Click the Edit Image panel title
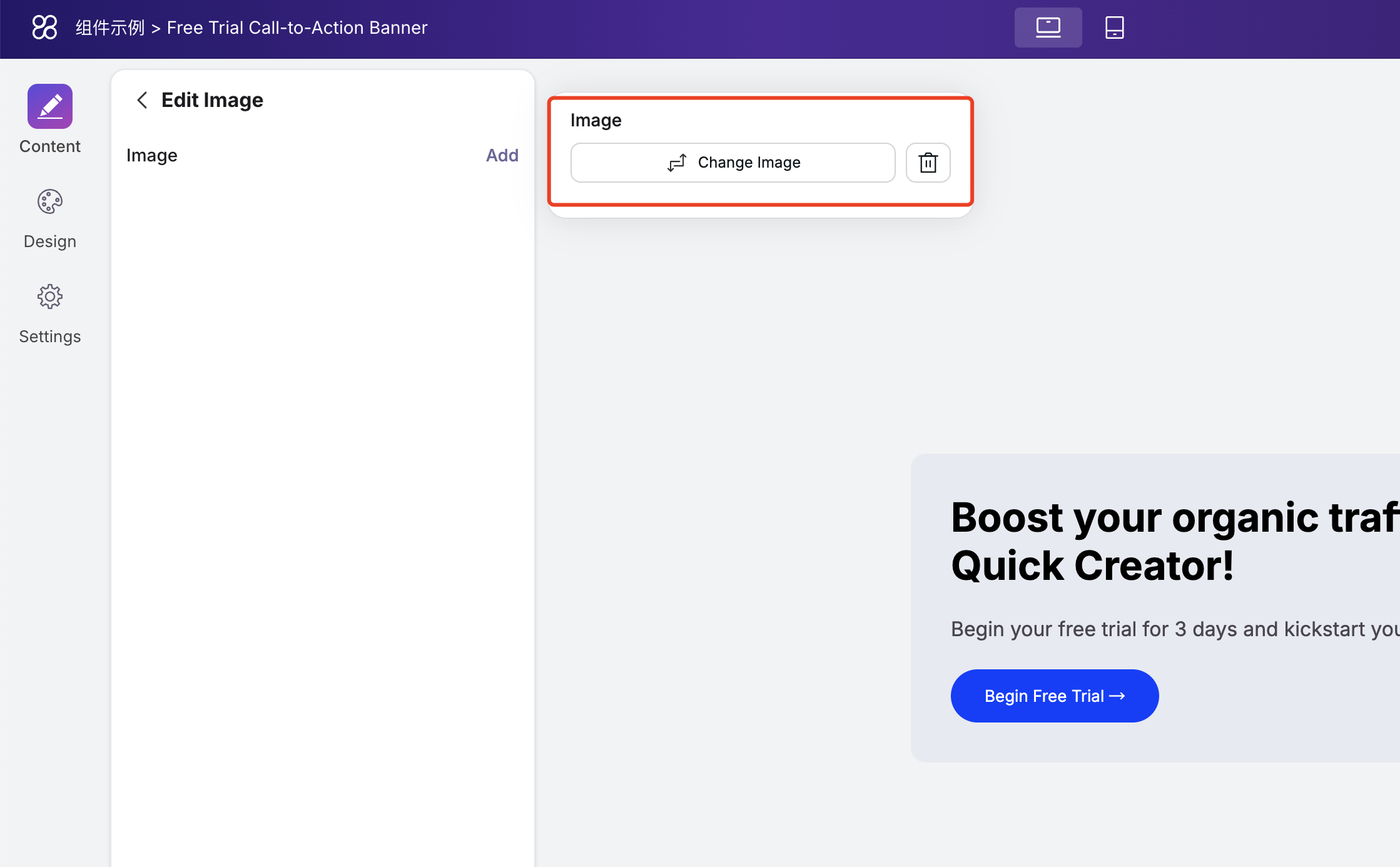Viewport: 1400px width, 867px height. [212, 100]
